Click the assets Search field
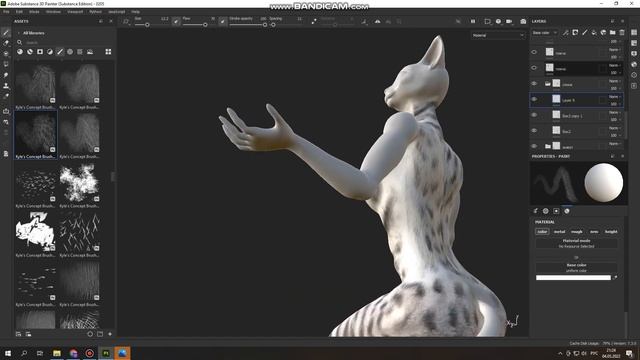 click(x=65, y=42)
